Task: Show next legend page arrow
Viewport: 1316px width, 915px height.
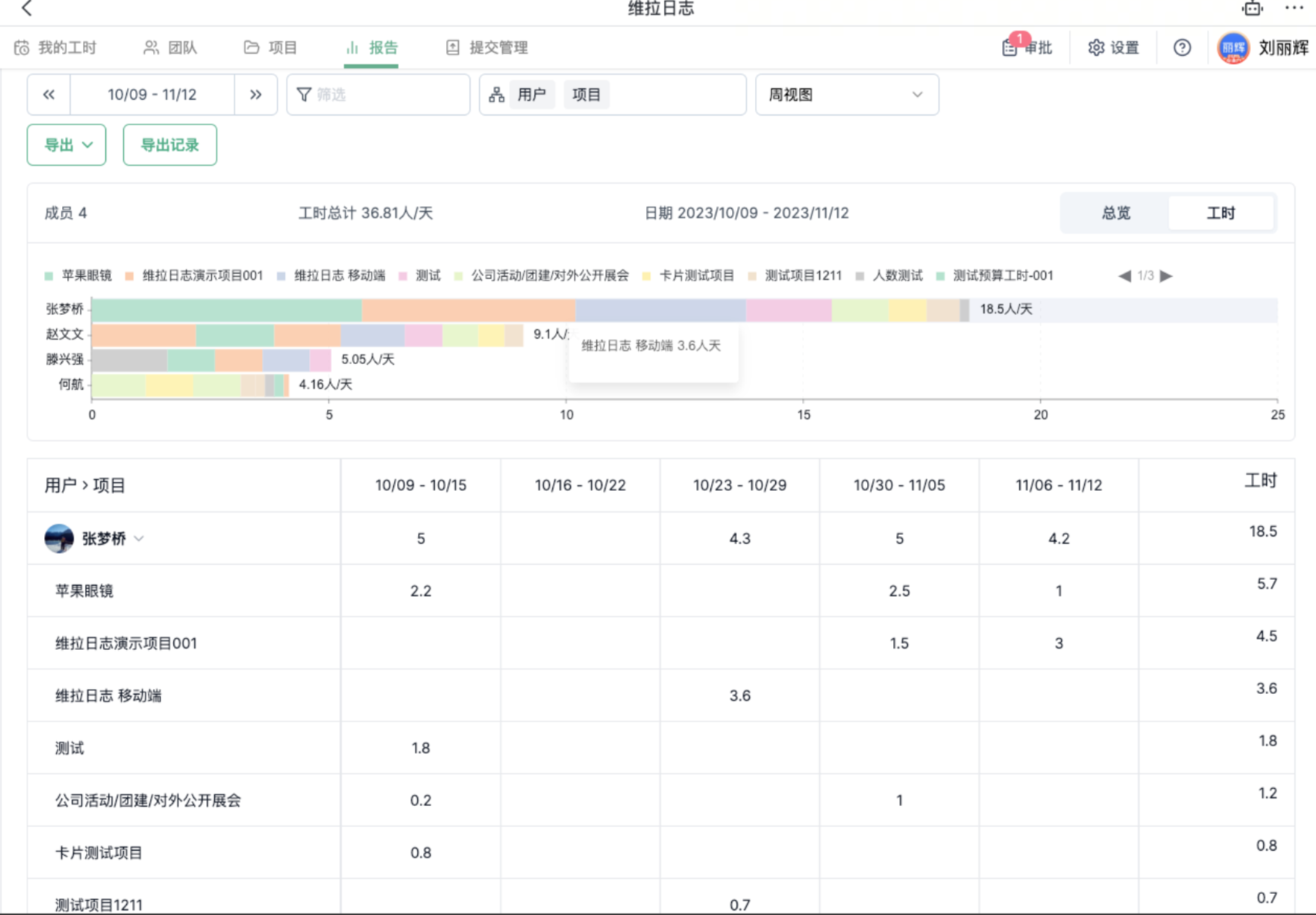Action: click(x=1166, y=276)
